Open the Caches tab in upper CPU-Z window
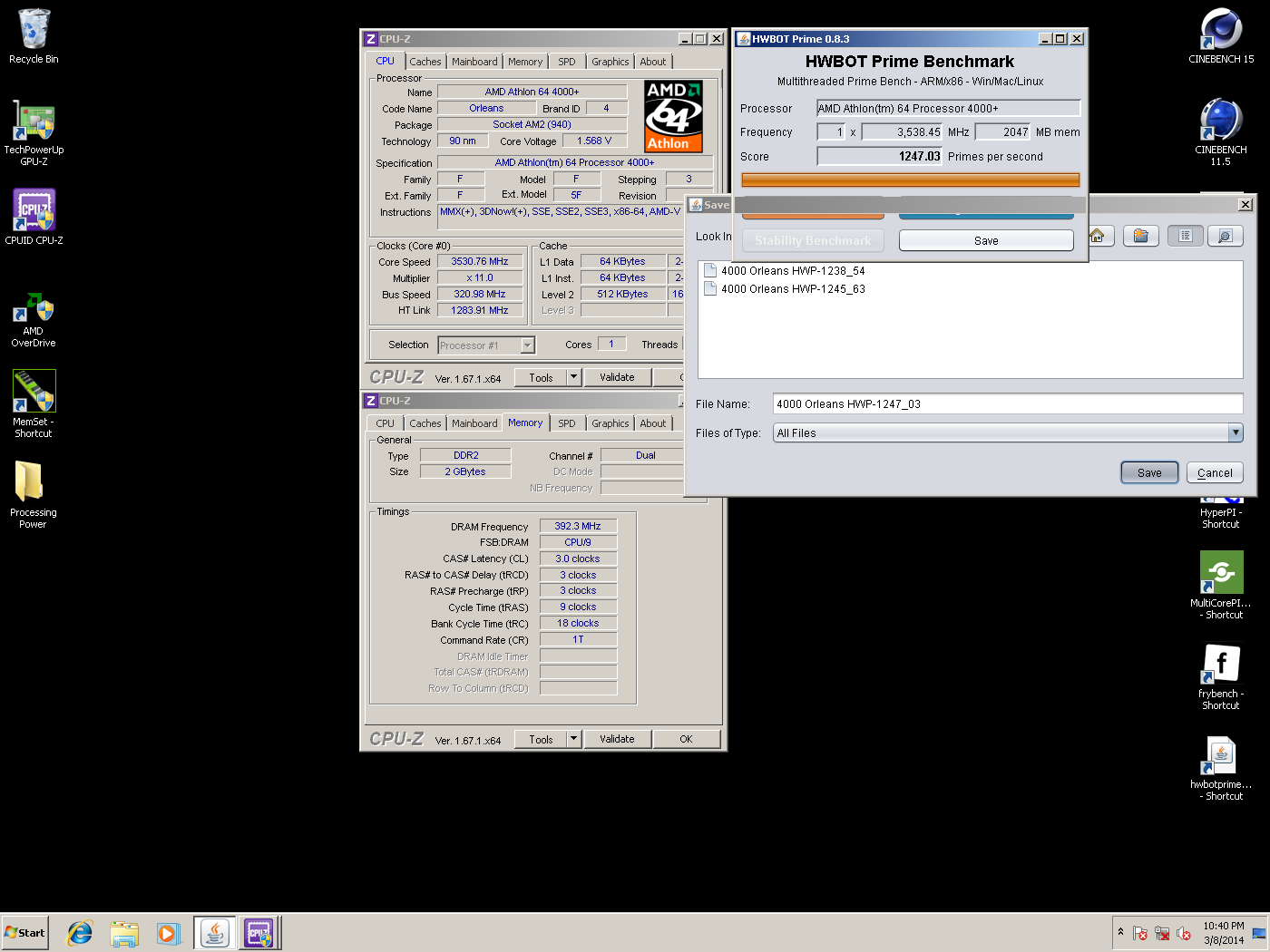 coord(425,62)
